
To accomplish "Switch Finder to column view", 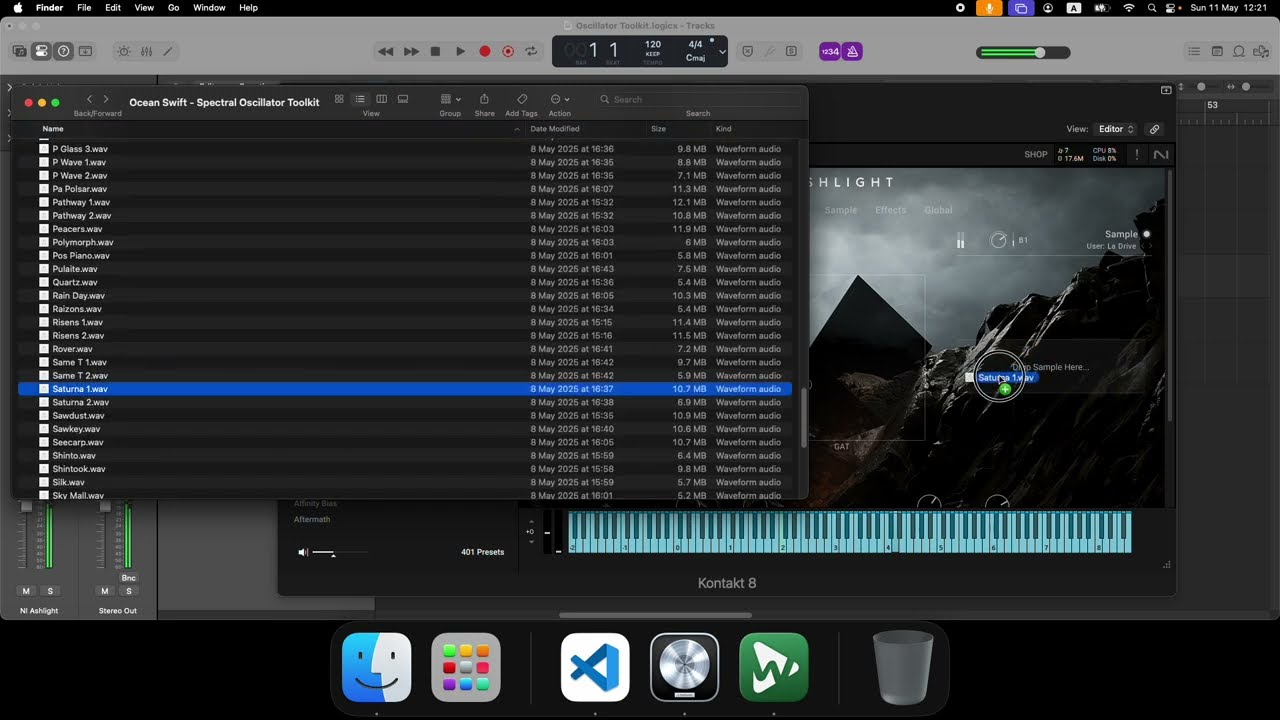I will [381, 99].
